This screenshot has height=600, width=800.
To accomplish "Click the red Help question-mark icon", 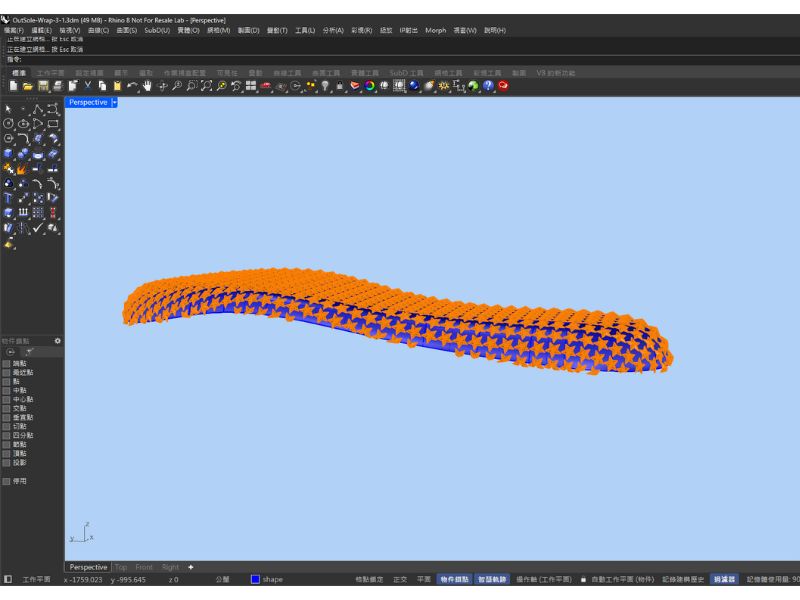I will 503,86.
